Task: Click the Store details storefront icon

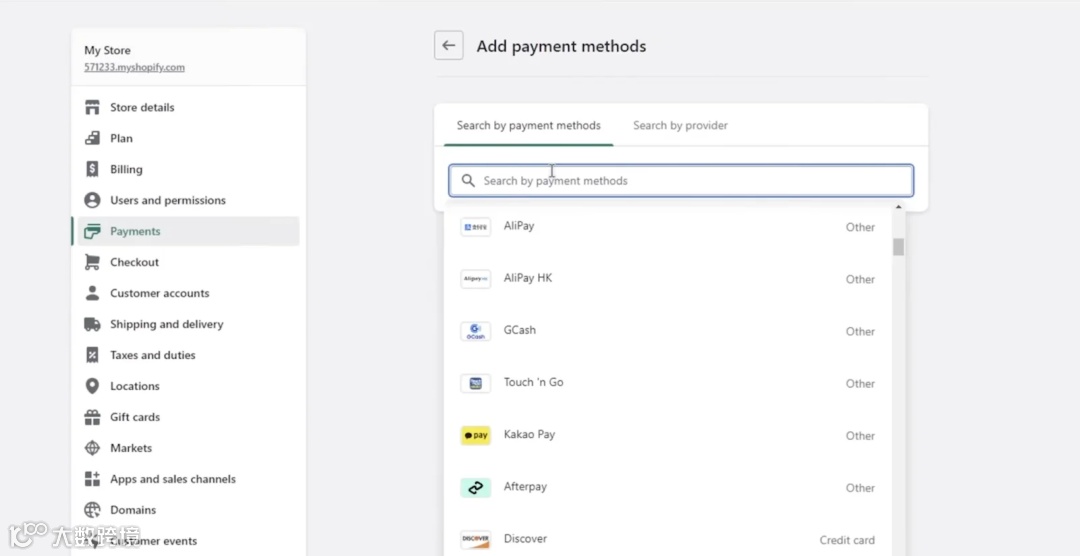Action: [92, 107]
